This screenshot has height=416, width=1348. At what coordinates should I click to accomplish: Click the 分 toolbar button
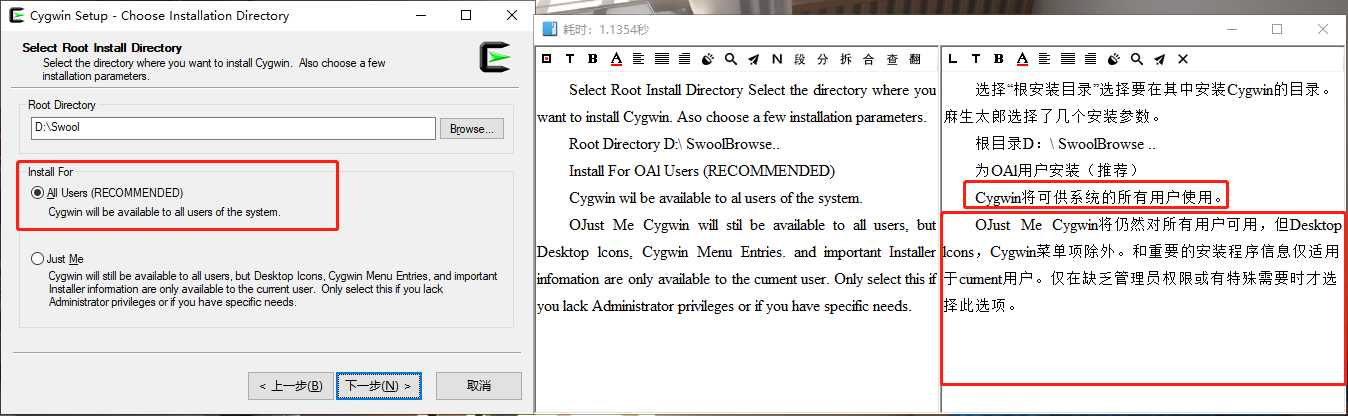(823, 59)
